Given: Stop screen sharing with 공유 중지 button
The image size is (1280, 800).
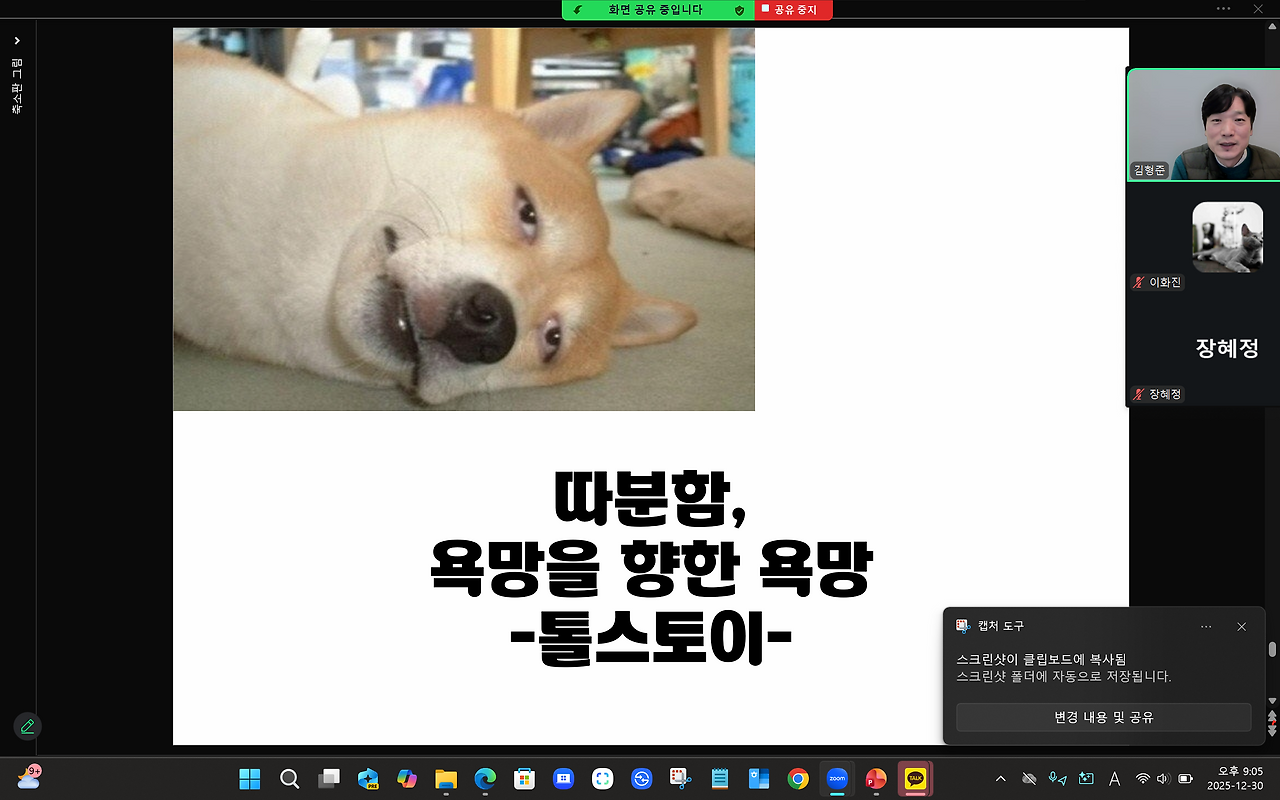Looking at the screenshot, I should 793,10.
